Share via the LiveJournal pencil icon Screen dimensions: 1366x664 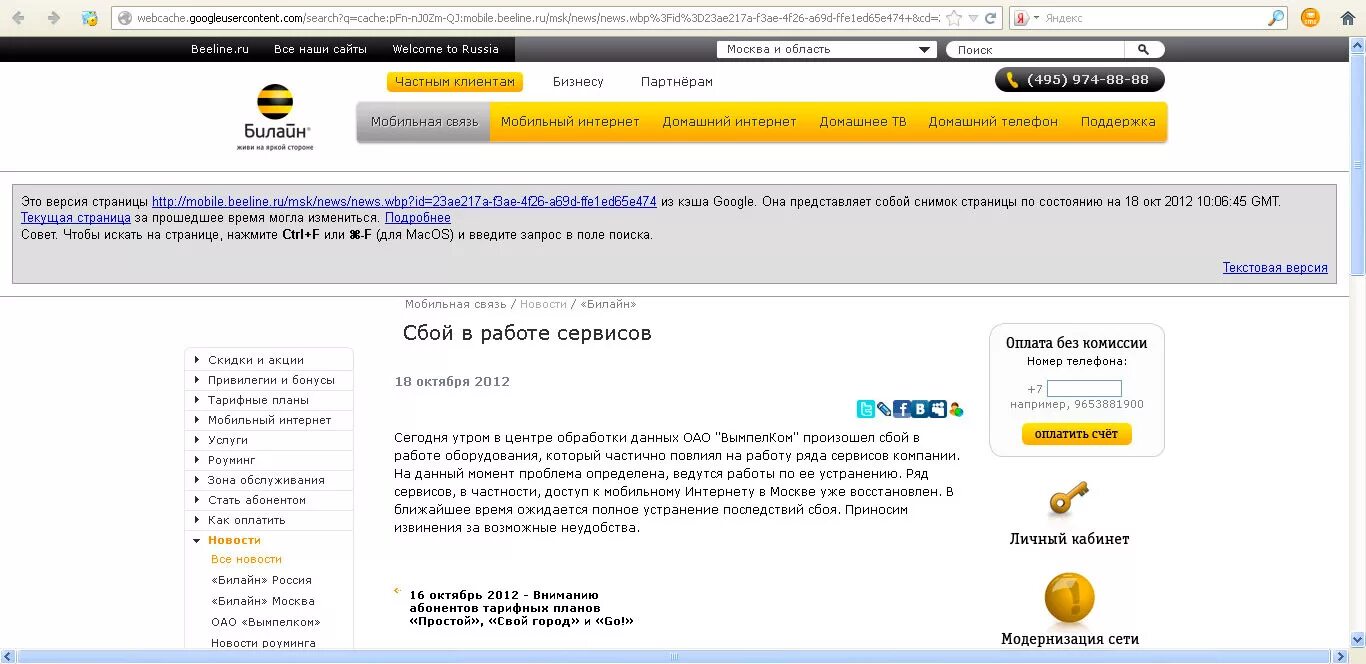(884, 409)
